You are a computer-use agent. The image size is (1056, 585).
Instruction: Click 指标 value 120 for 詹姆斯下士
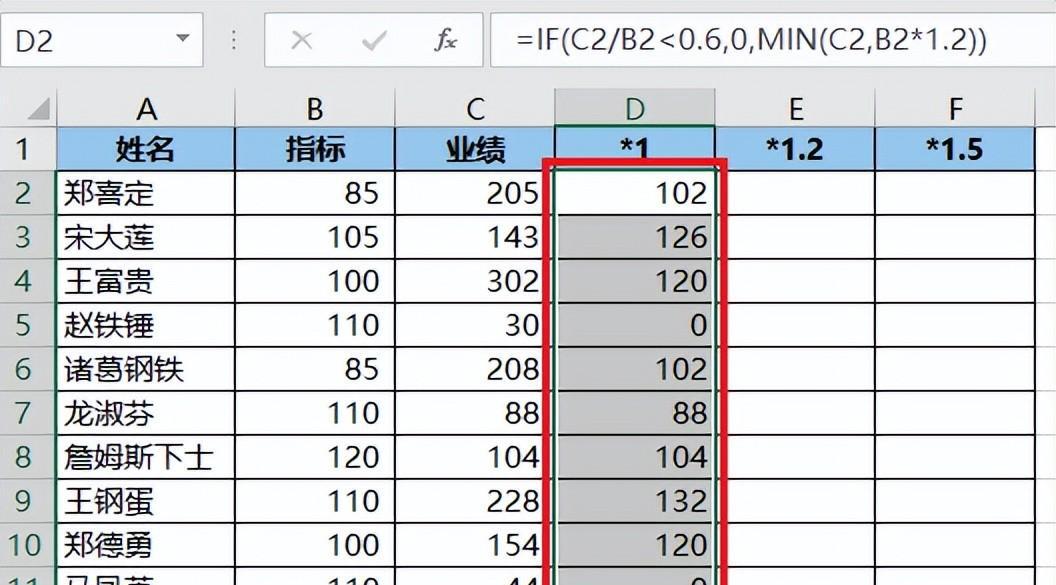point(315,457)
